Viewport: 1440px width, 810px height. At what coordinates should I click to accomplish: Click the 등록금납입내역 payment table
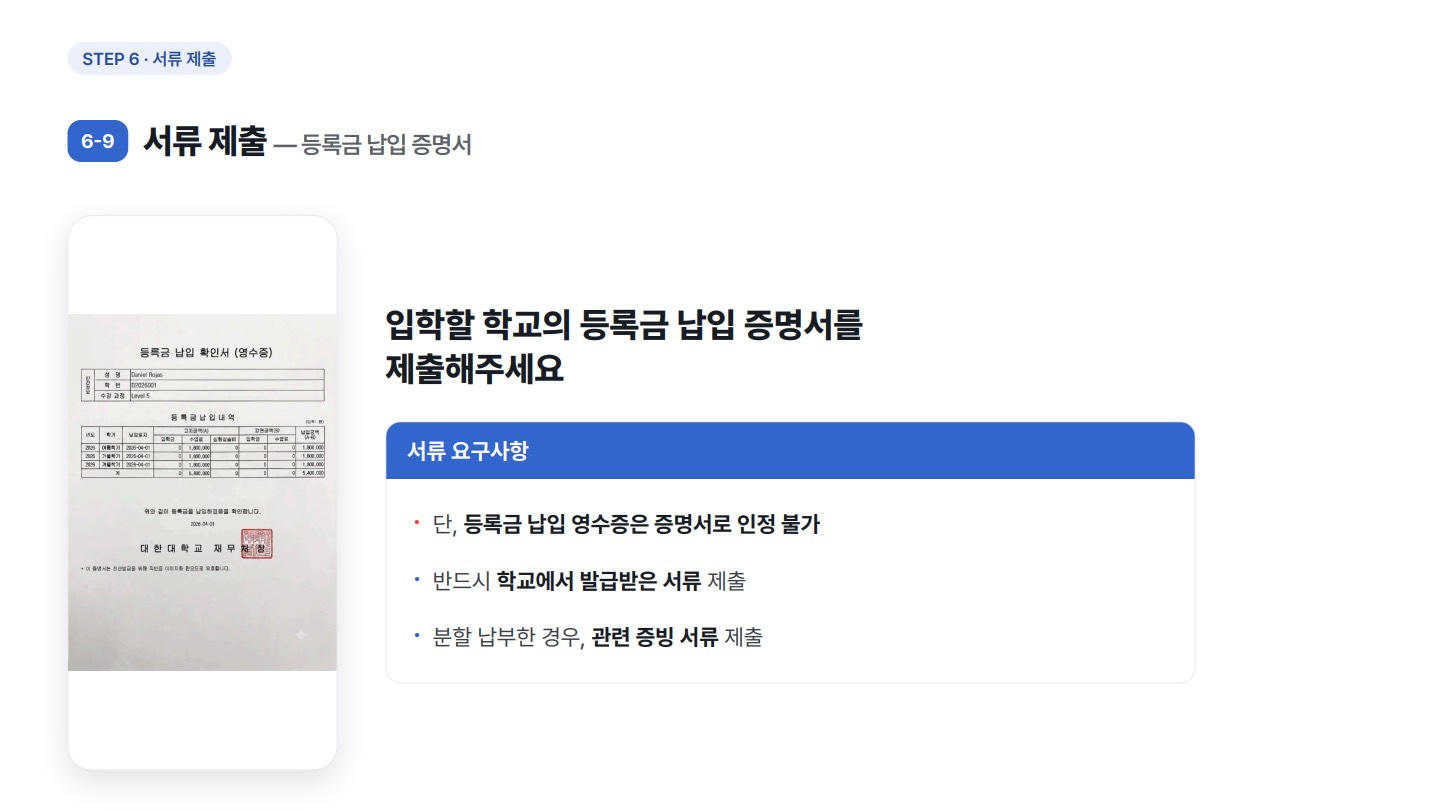point(203,451)
